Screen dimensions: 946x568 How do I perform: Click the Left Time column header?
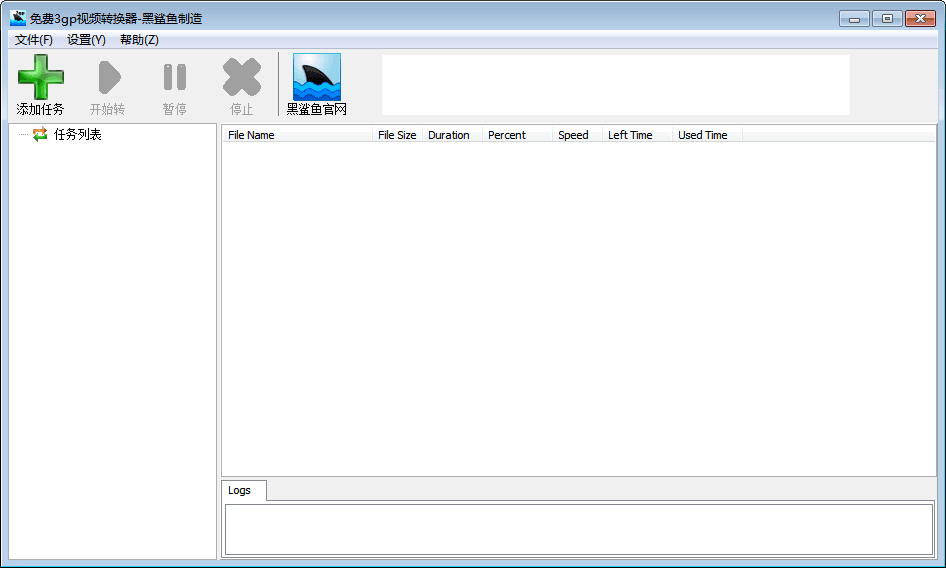point(637,135)
